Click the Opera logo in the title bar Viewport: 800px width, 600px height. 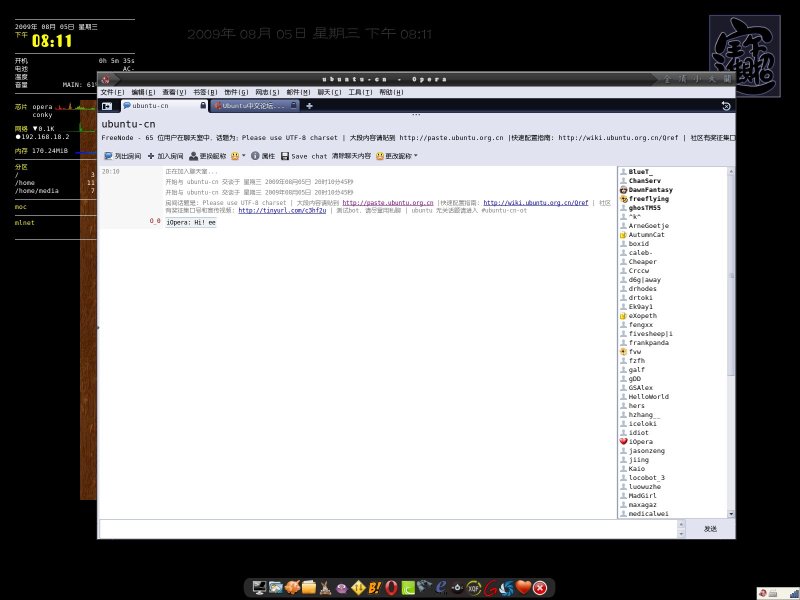tap(106, 79)
